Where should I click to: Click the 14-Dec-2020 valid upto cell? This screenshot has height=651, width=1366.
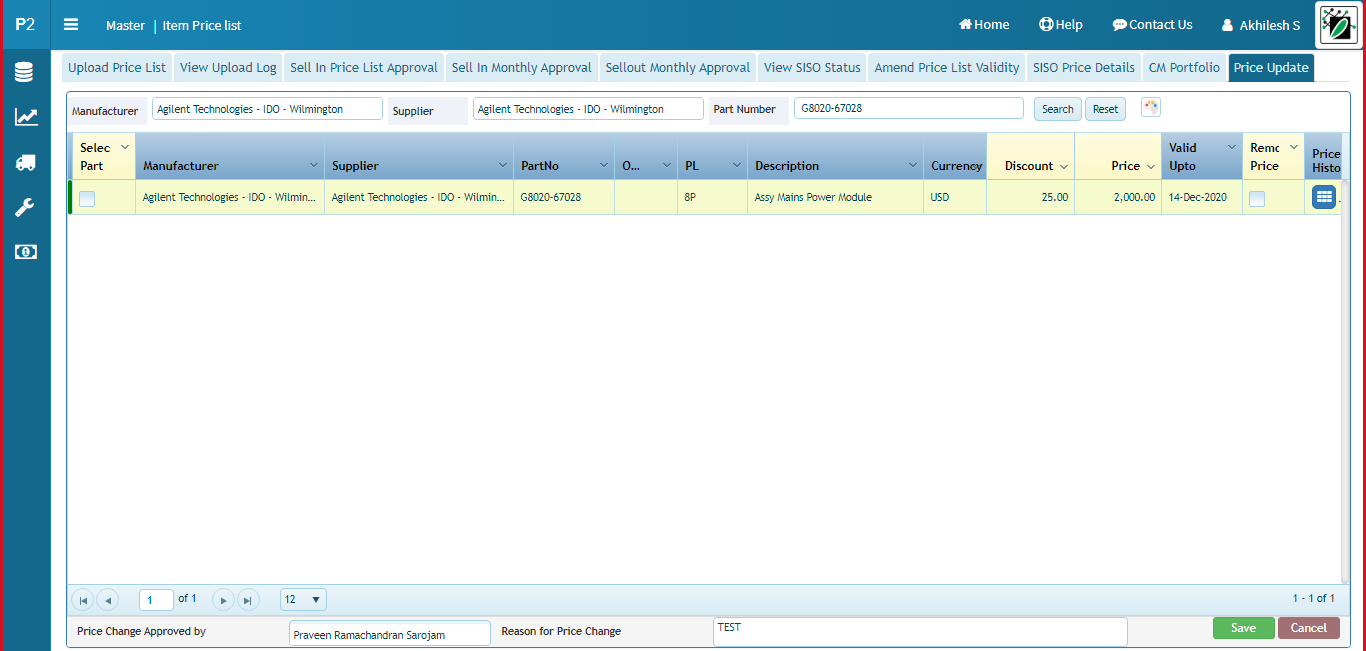click(1202, 198)
